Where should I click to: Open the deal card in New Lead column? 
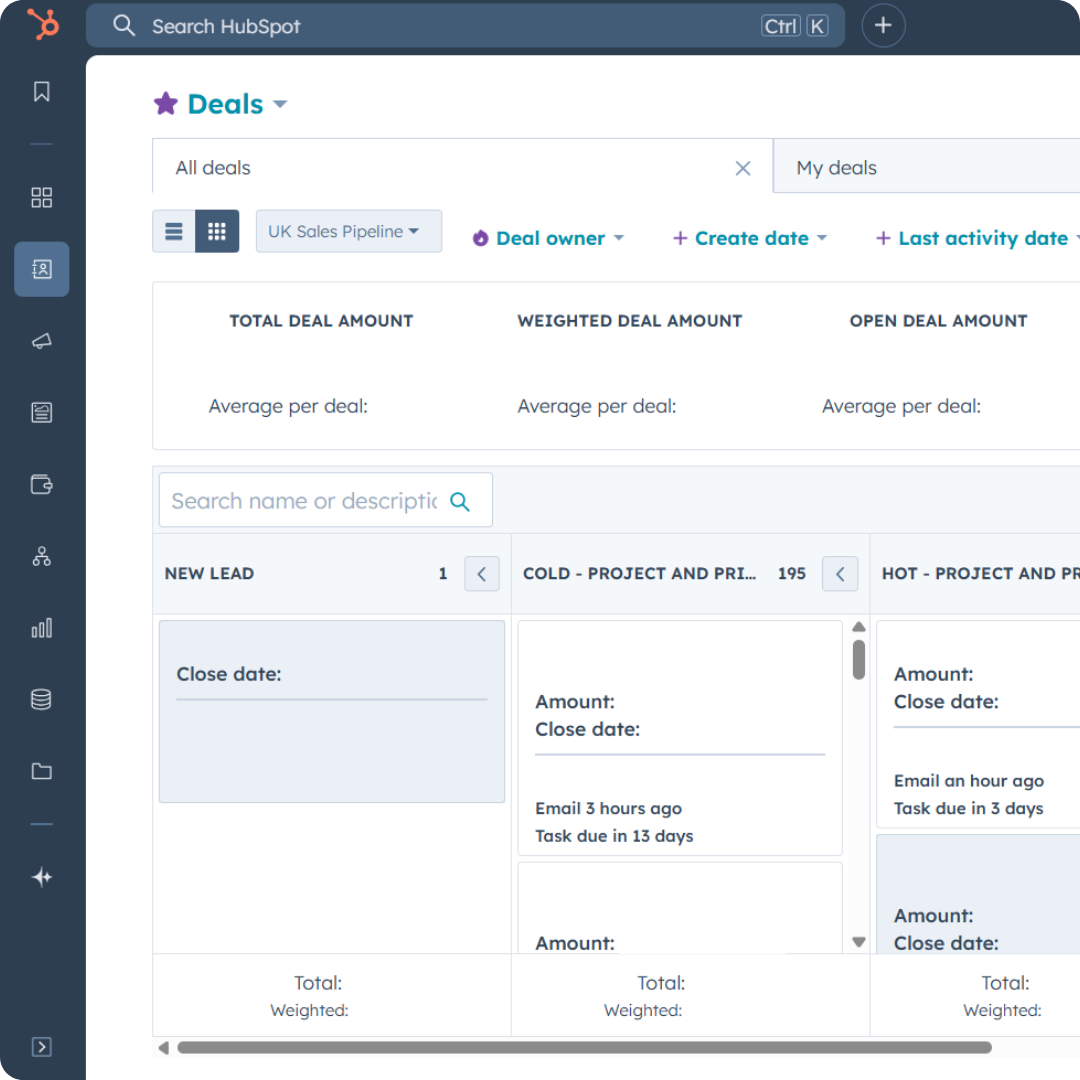click(x=332, y=712)
